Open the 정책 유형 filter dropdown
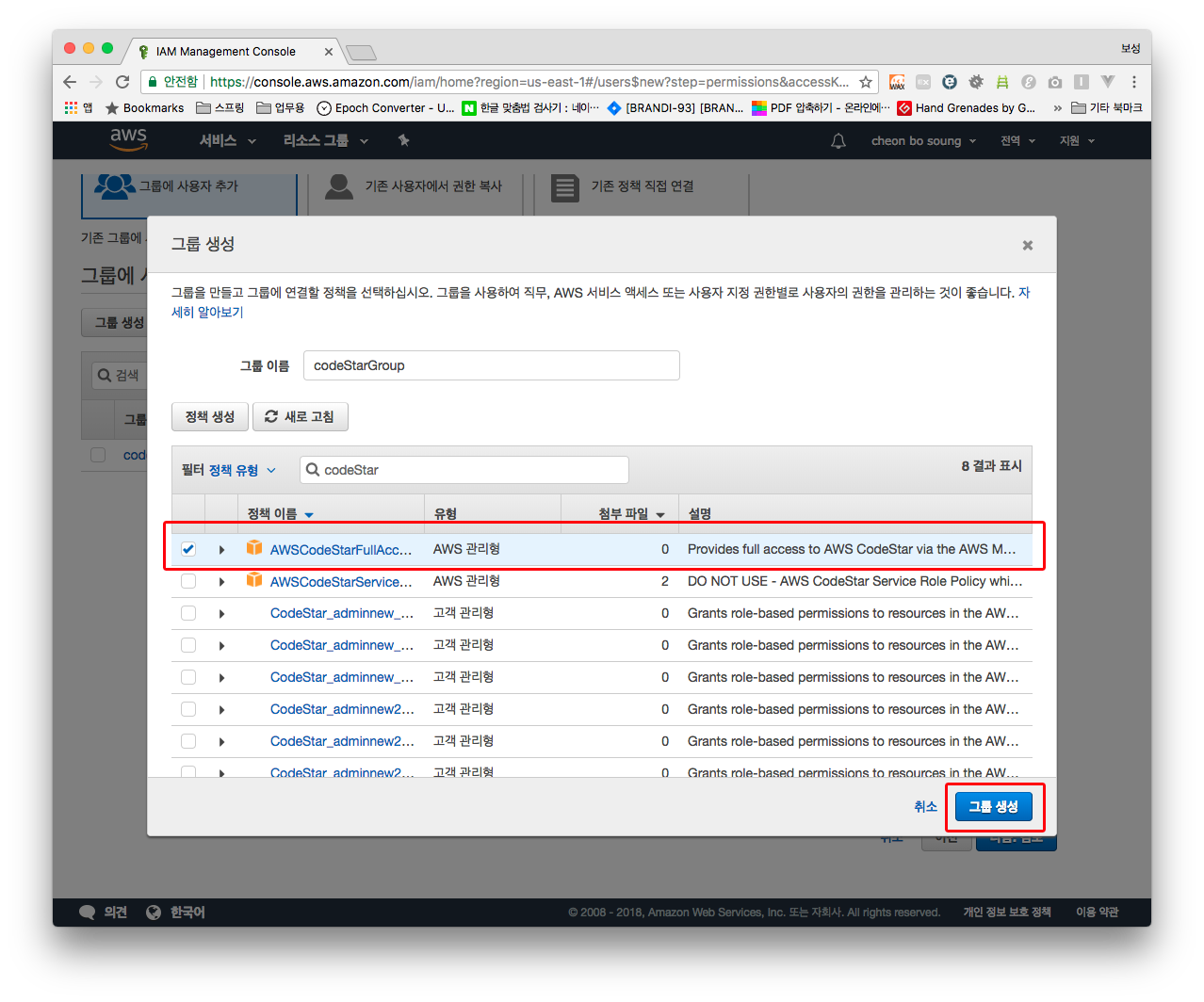 (x=242, y=470)
